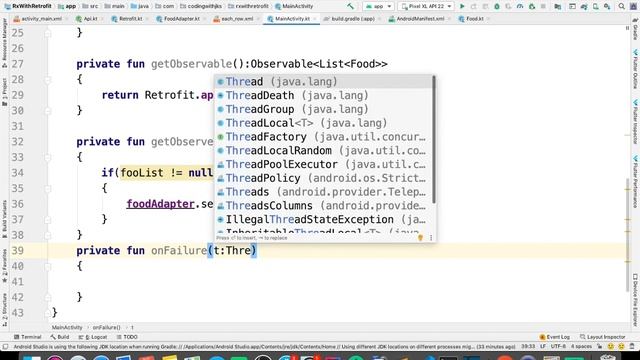Viewport: 640px width, 360px height.
Task: Collapse the fold marker at line 33
Action: (x=48, y=157)
